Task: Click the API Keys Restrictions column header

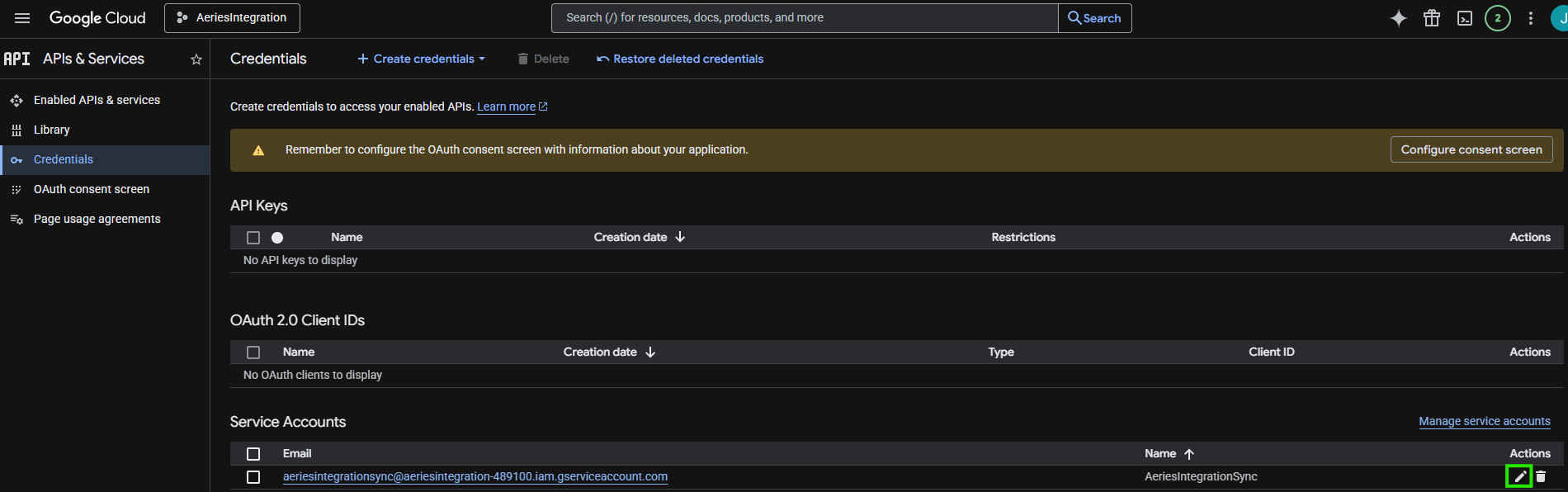Action: pyautogui.click(x=1023, y=237)
